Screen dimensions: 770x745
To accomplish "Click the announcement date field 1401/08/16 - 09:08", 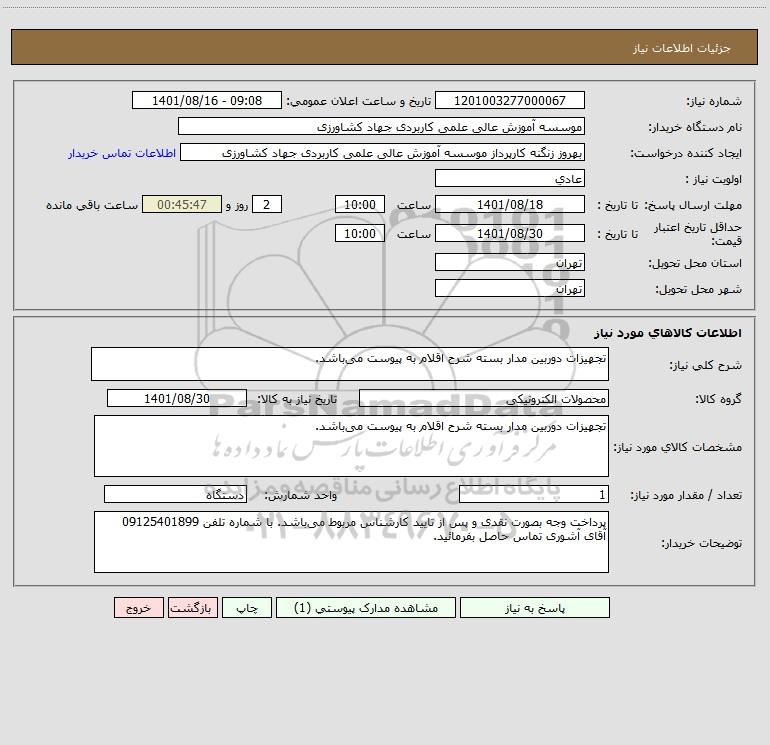I will click(207, 100).
